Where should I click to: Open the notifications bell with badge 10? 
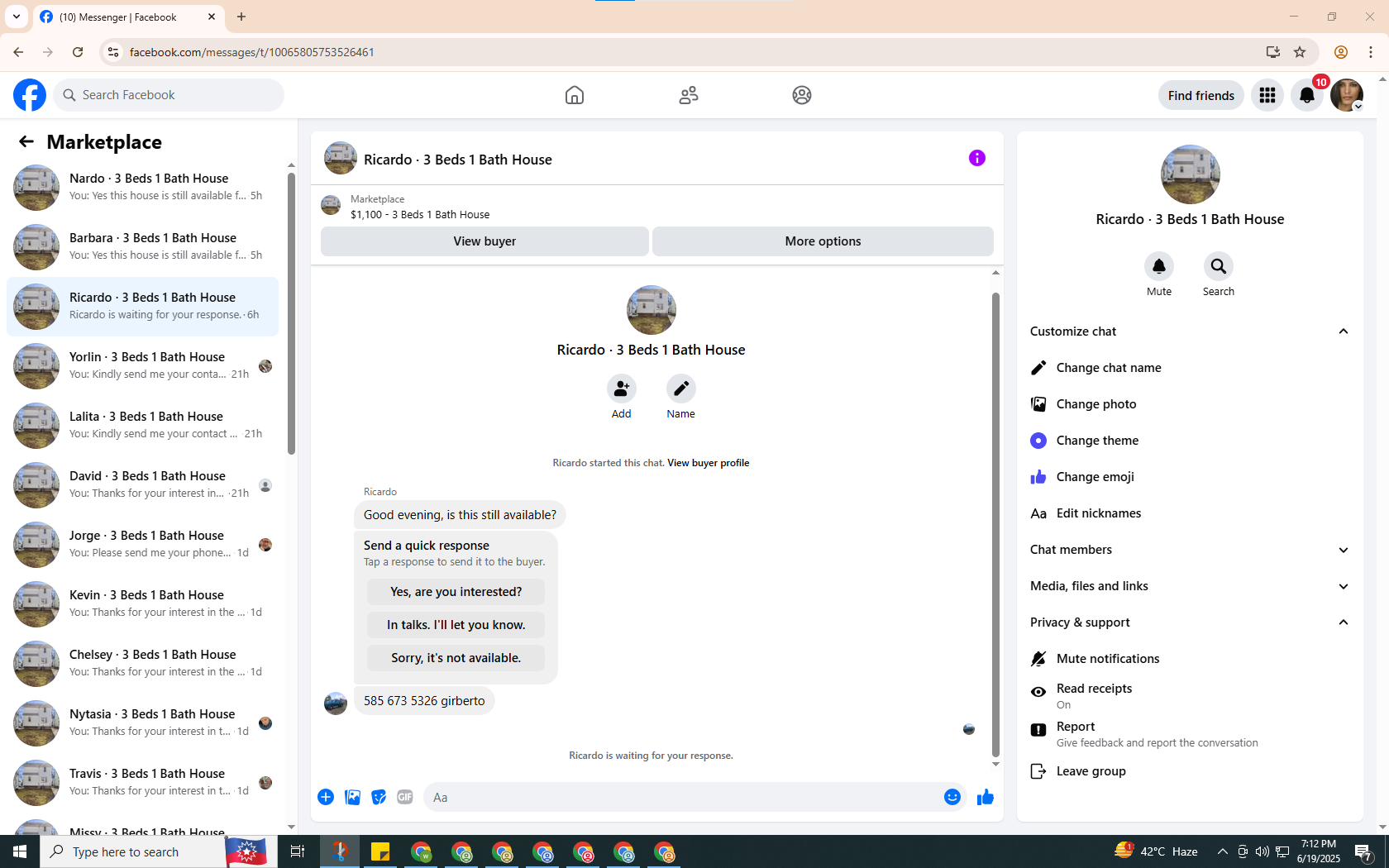(1307, 95)
